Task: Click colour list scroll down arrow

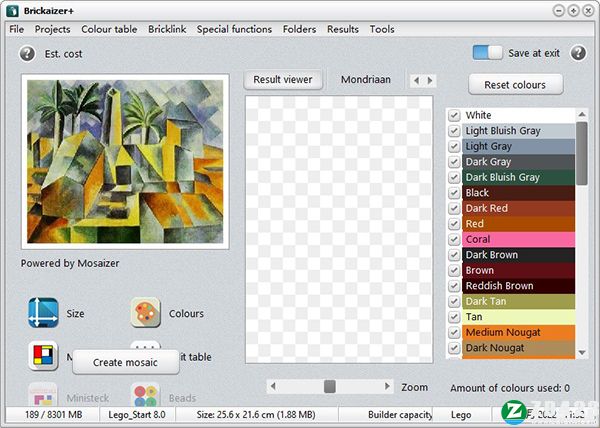Action: pos(582,353)
